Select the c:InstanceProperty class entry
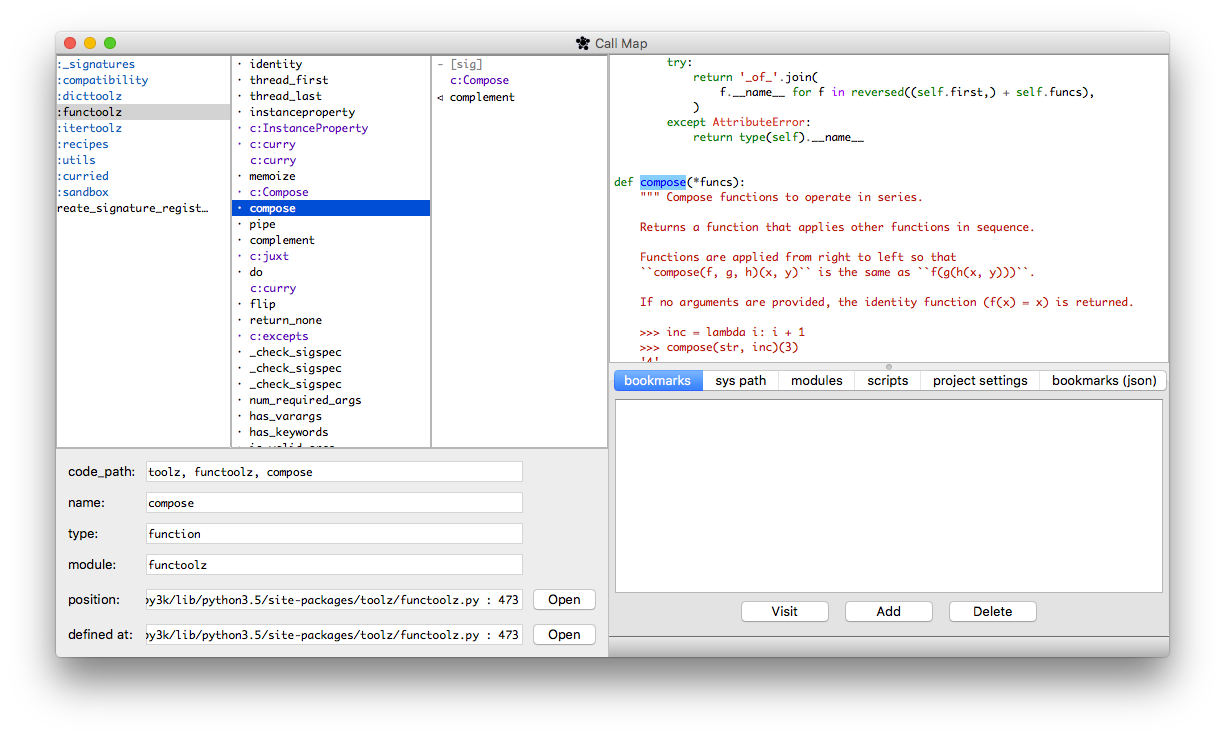The height and width of the screenshot is (737, 1225). pos(331,128)
